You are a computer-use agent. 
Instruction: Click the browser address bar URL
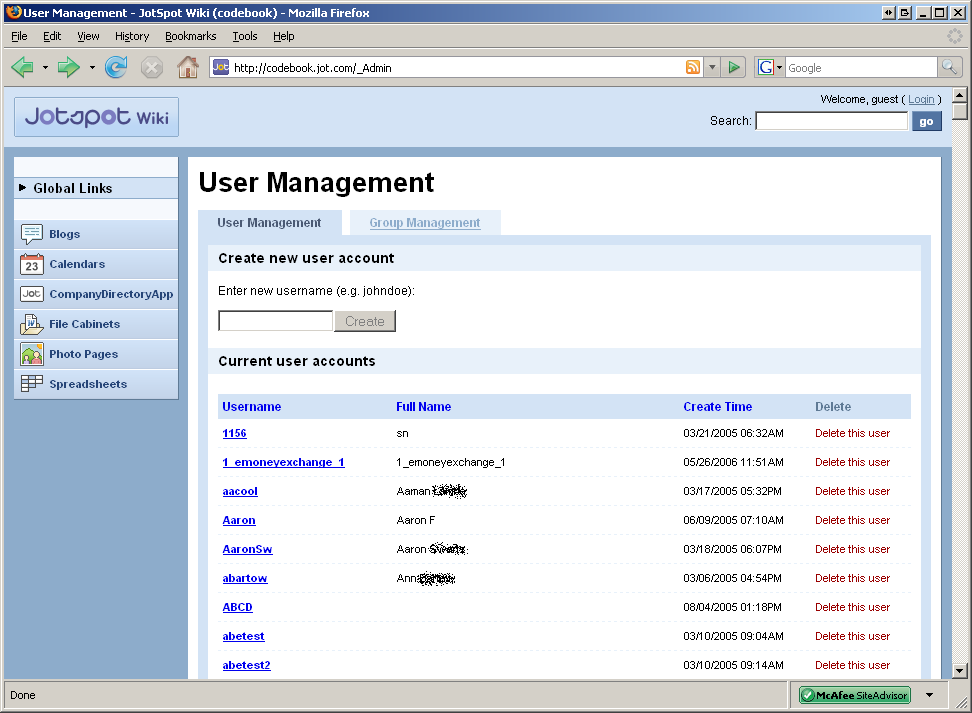(457, 67)
